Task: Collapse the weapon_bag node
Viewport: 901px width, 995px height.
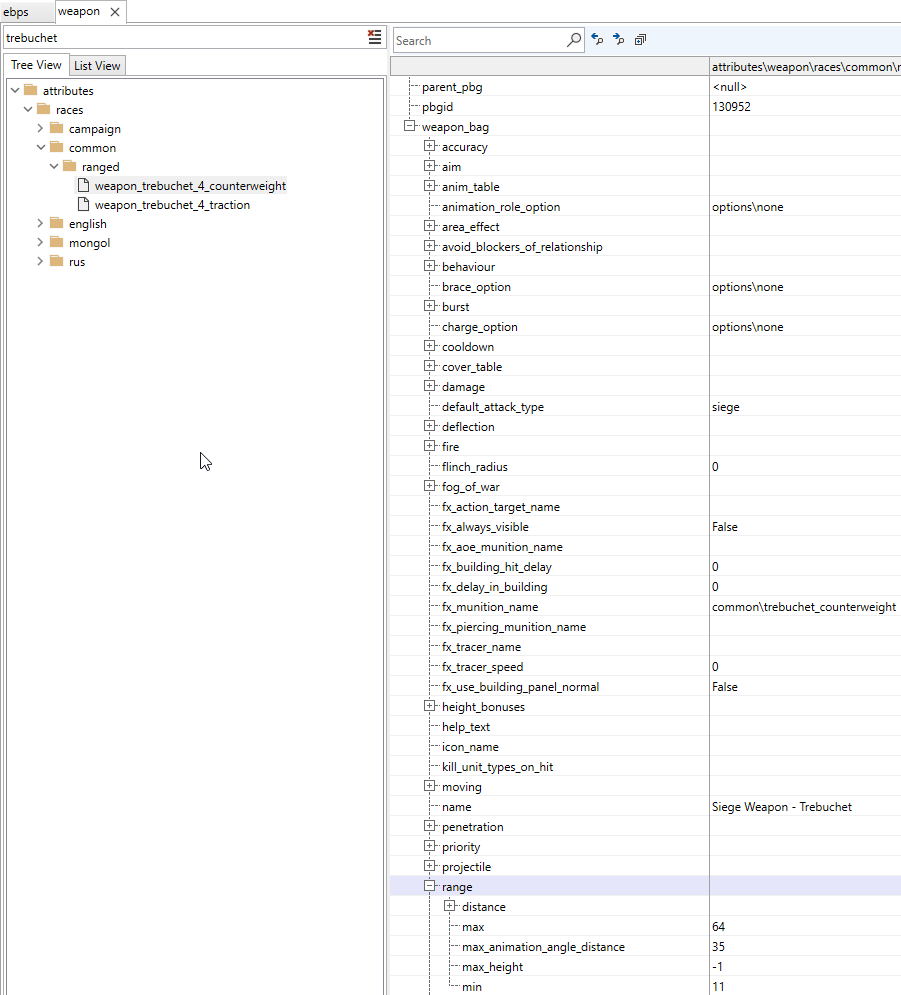Action: point(410,126)
